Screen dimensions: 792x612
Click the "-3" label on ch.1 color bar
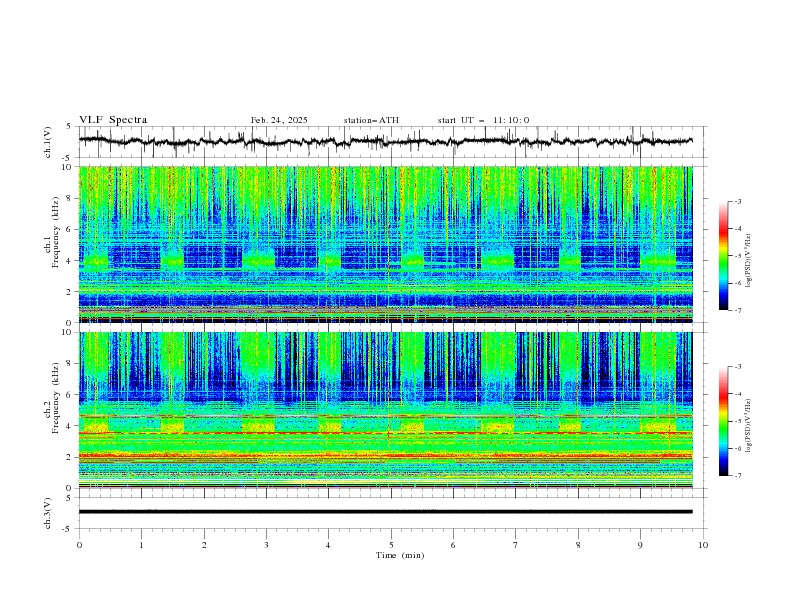coord(737,201)
